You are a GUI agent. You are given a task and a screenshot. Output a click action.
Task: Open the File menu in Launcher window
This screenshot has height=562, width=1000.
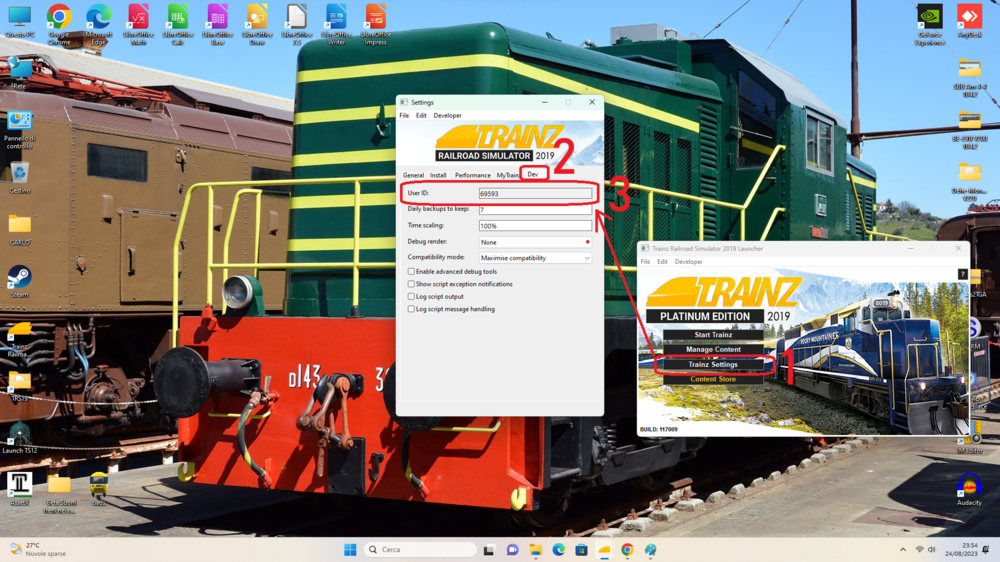point(645,262)
